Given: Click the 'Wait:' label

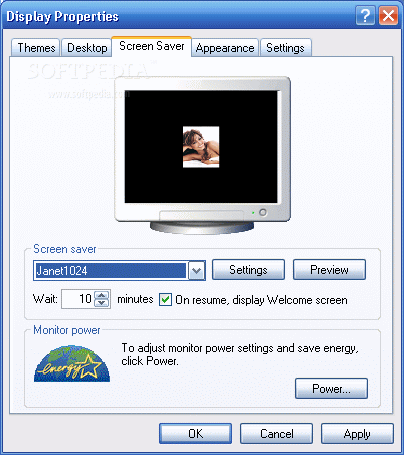Looking at the screenshot, I should coord(45,299).
